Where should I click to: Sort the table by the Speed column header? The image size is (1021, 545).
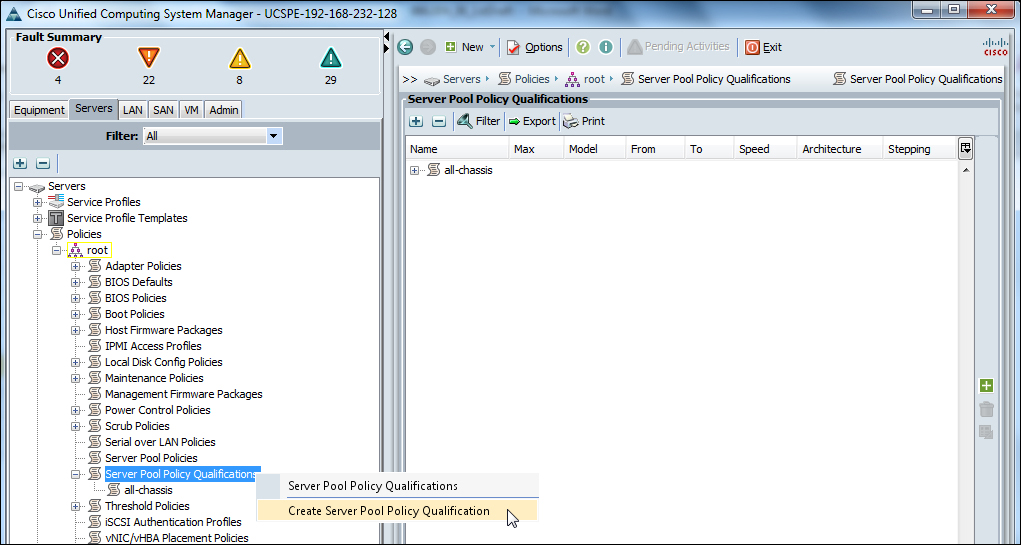[765, 149]
